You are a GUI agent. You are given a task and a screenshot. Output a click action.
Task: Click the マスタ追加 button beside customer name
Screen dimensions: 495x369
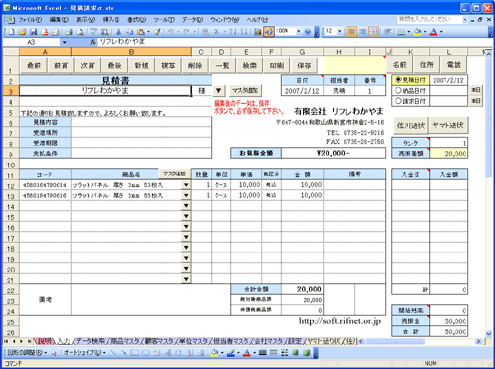pyautogui.click(x=245, y=91)
